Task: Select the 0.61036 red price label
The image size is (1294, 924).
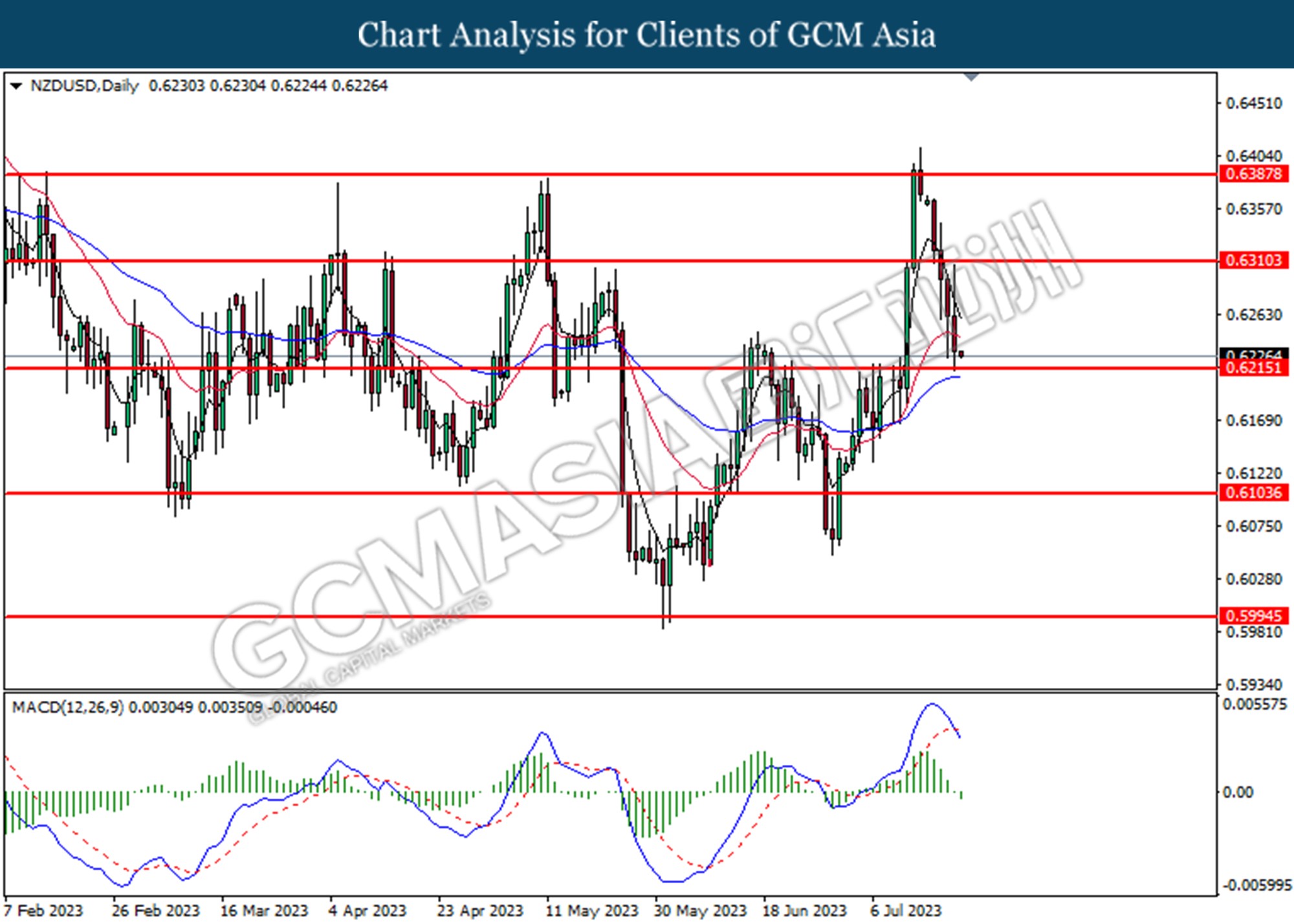Action: (1253, 492)
